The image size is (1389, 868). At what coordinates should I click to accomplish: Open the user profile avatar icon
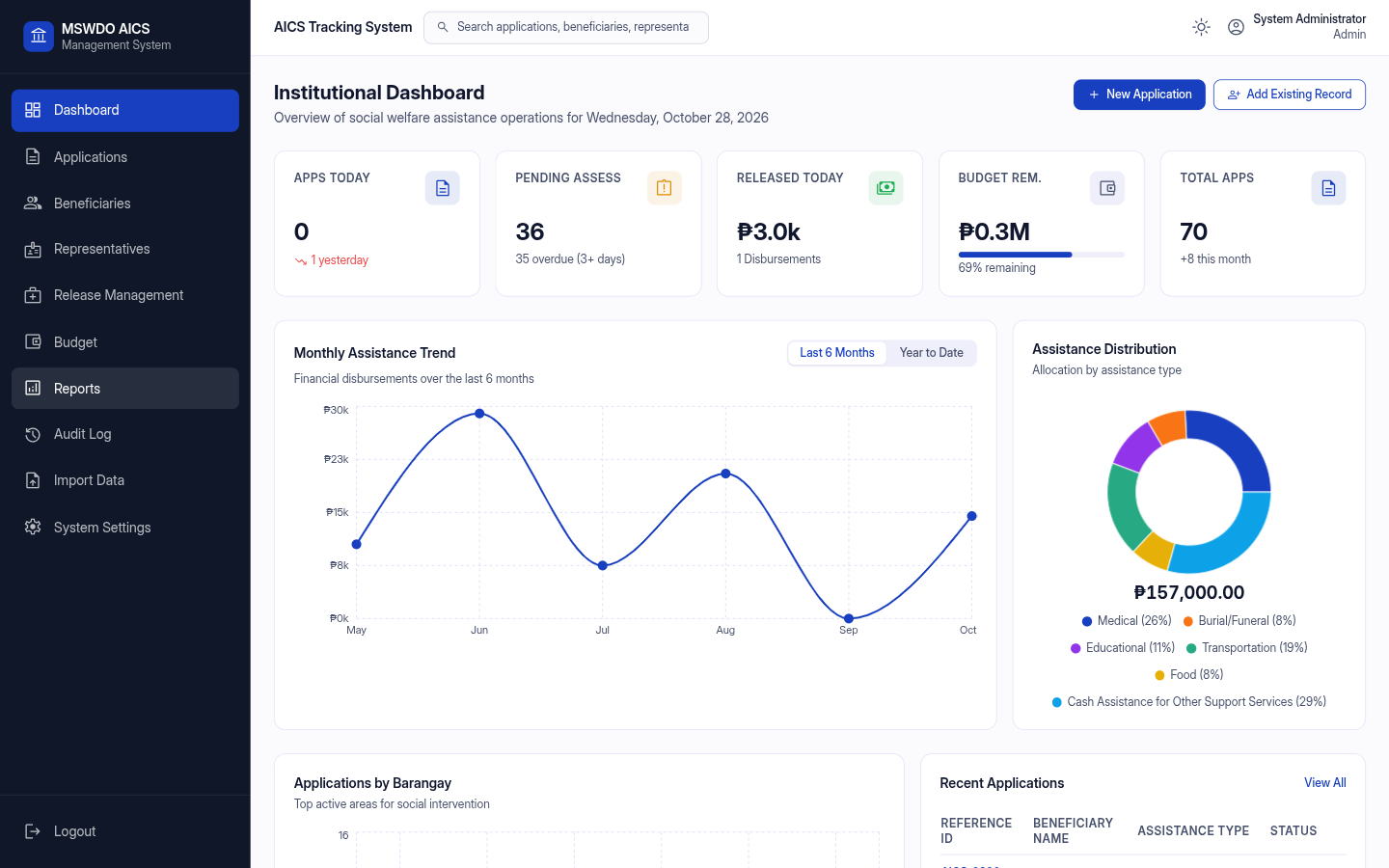coord(1236,27)
